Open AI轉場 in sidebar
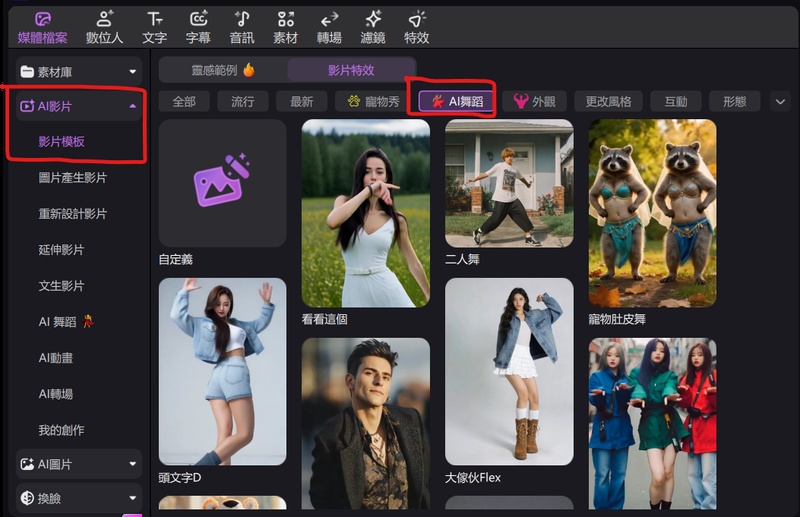 coord(56,394)
